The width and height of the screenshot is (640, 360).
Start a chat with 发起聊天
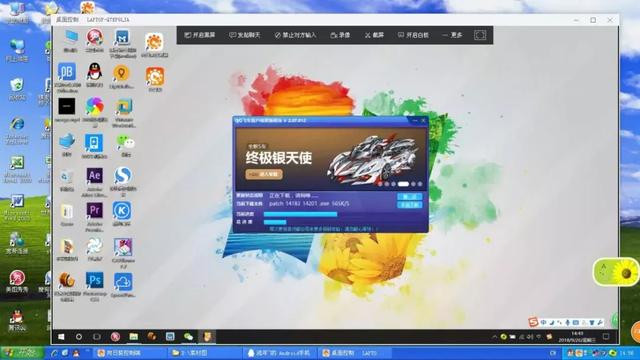pyautogui.click(x=244, y=35)
